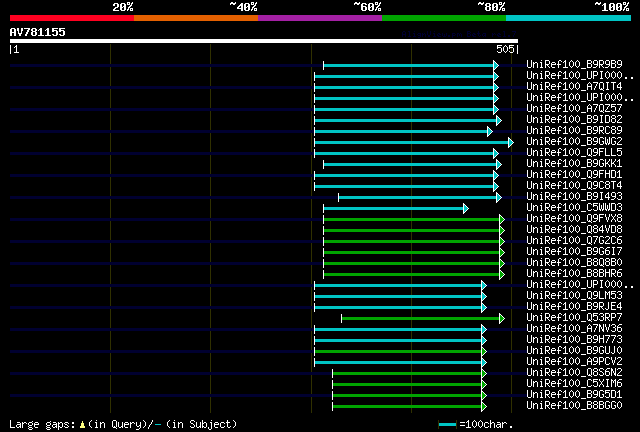Select the UniRef100_B8BHR6 label
The height and width of the screenshot is (432, 640).
(574, 274)
